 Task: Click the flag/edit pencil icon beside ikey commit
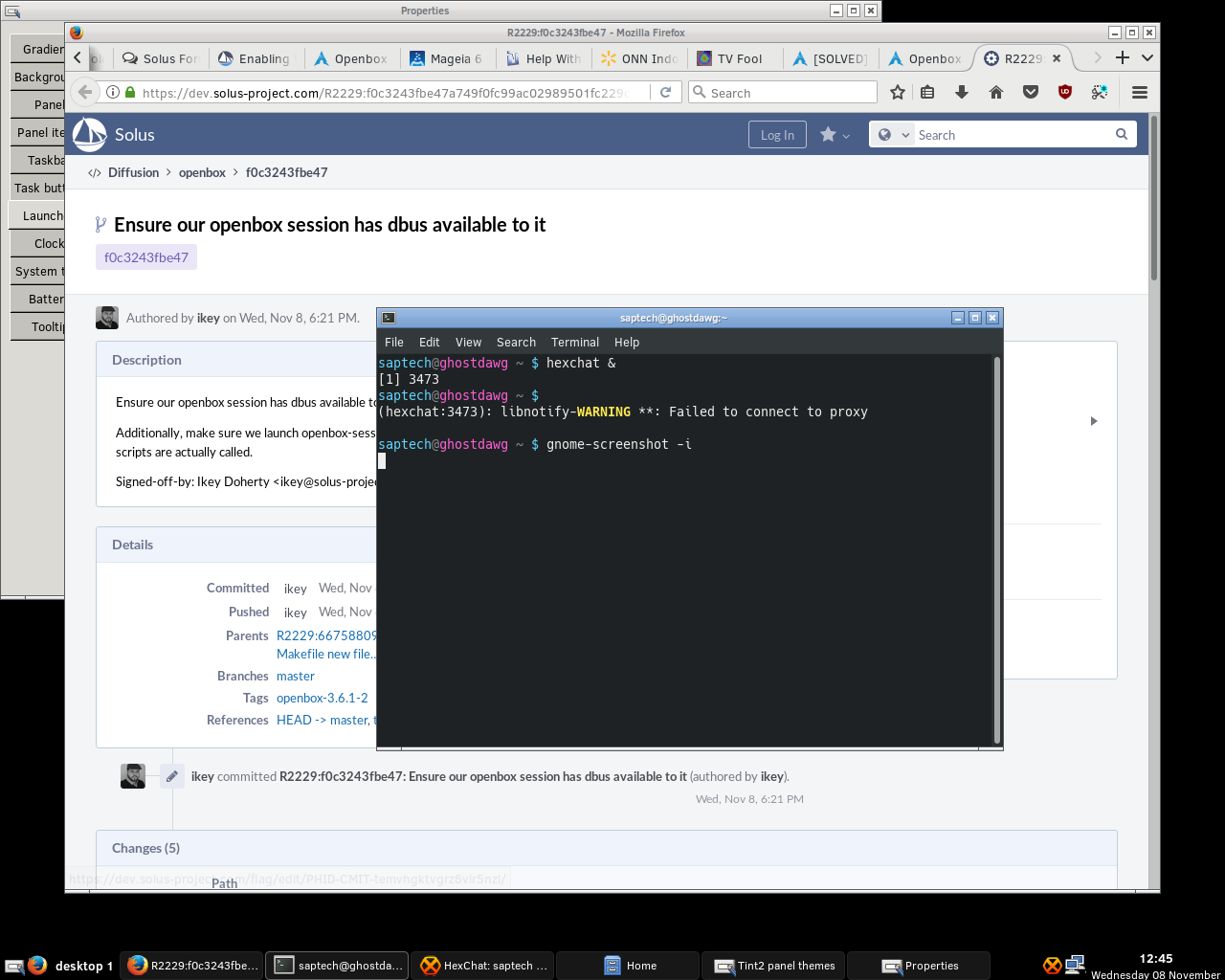click(171, 776)
